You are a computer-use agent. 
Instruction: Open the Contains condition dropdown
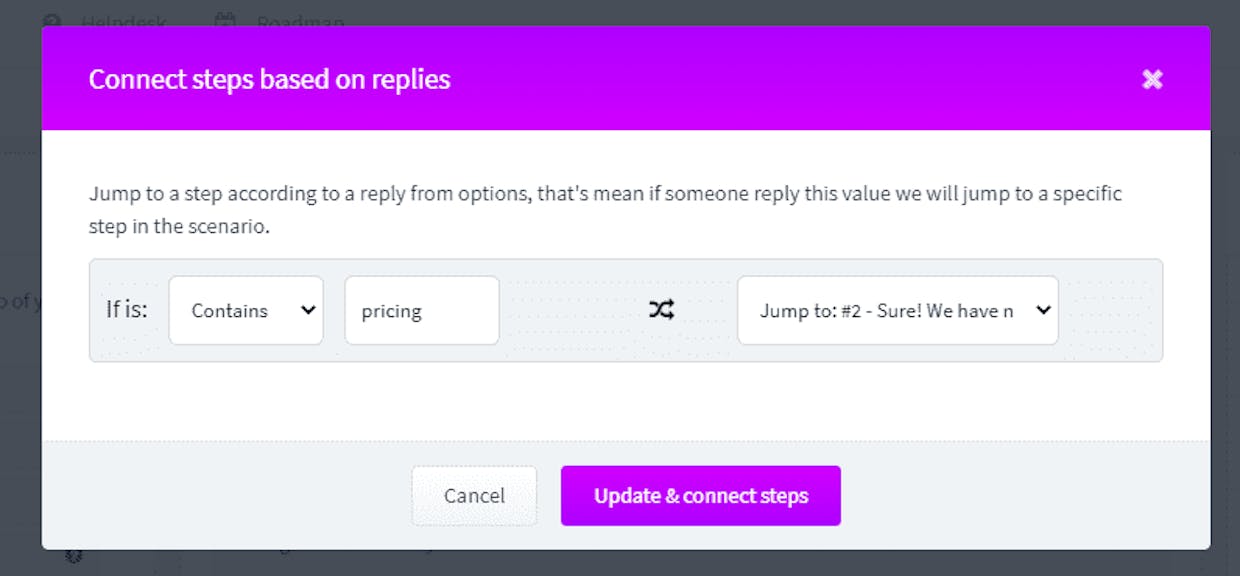246,310
